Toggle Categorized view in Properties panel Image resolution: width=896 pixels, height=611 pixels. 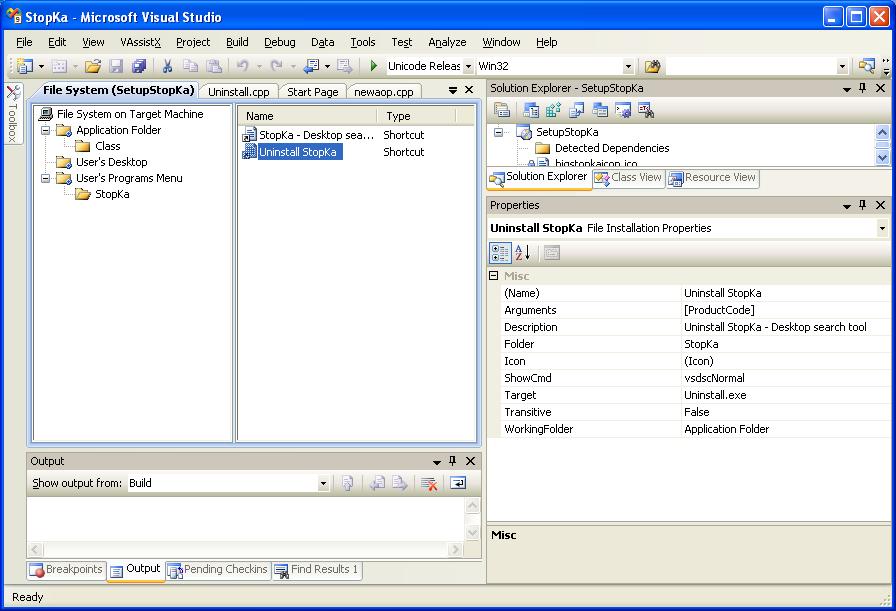(x=501, y=253)
